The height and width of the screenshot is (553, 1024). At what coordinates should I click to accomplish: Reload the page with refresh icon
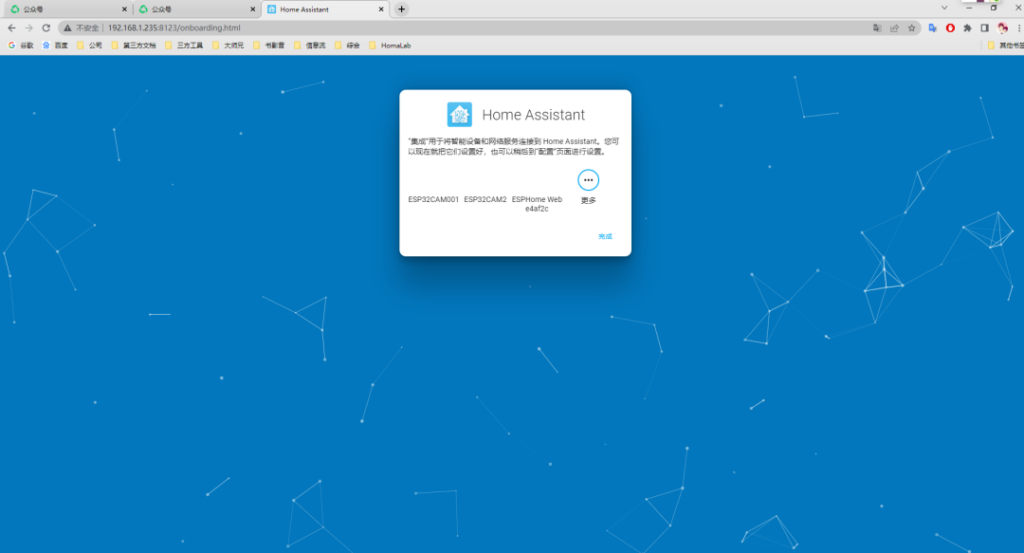46,27
